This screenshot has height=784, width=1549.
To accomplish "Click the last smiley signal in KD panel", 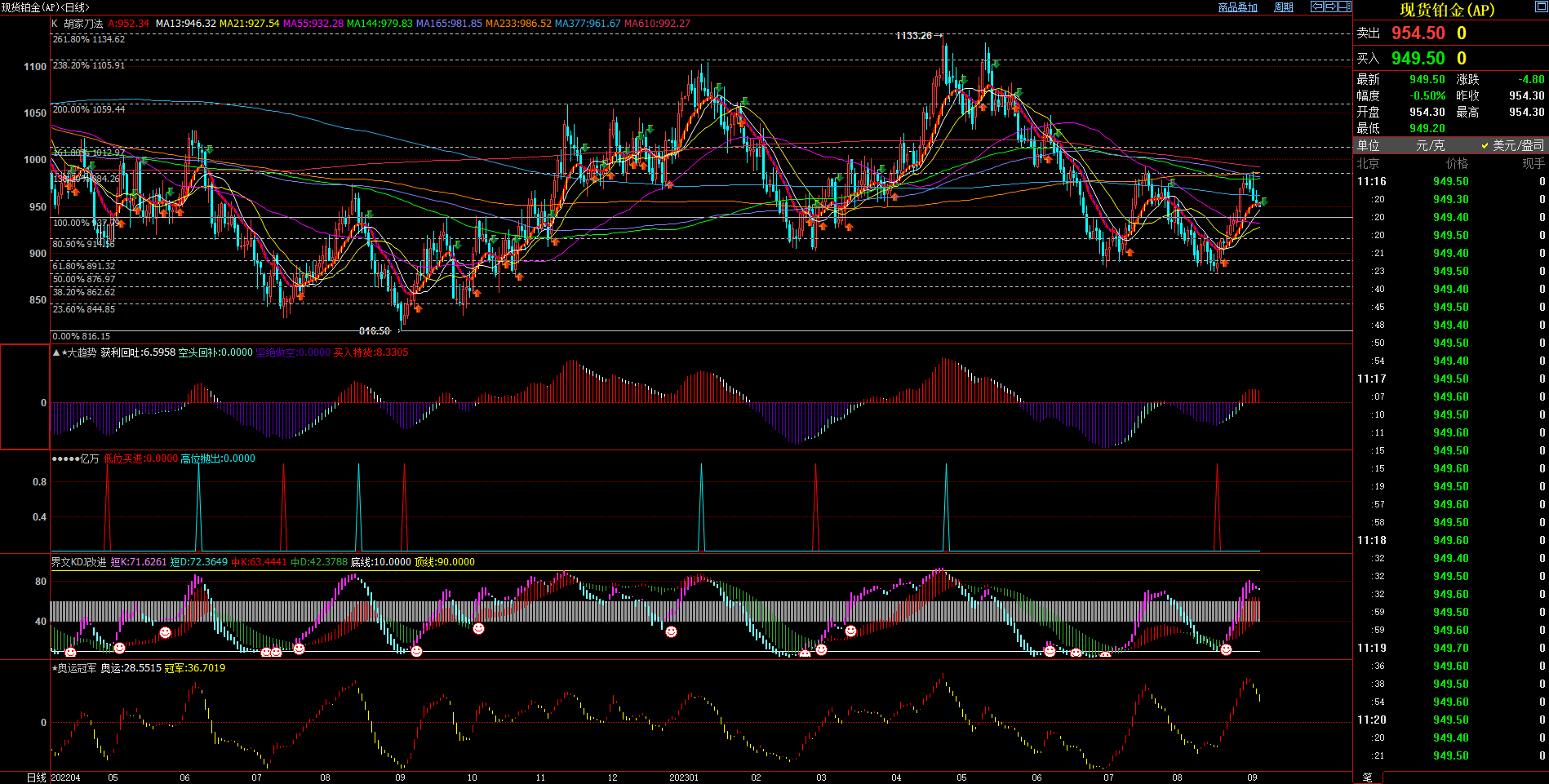I will [1226, 649].
